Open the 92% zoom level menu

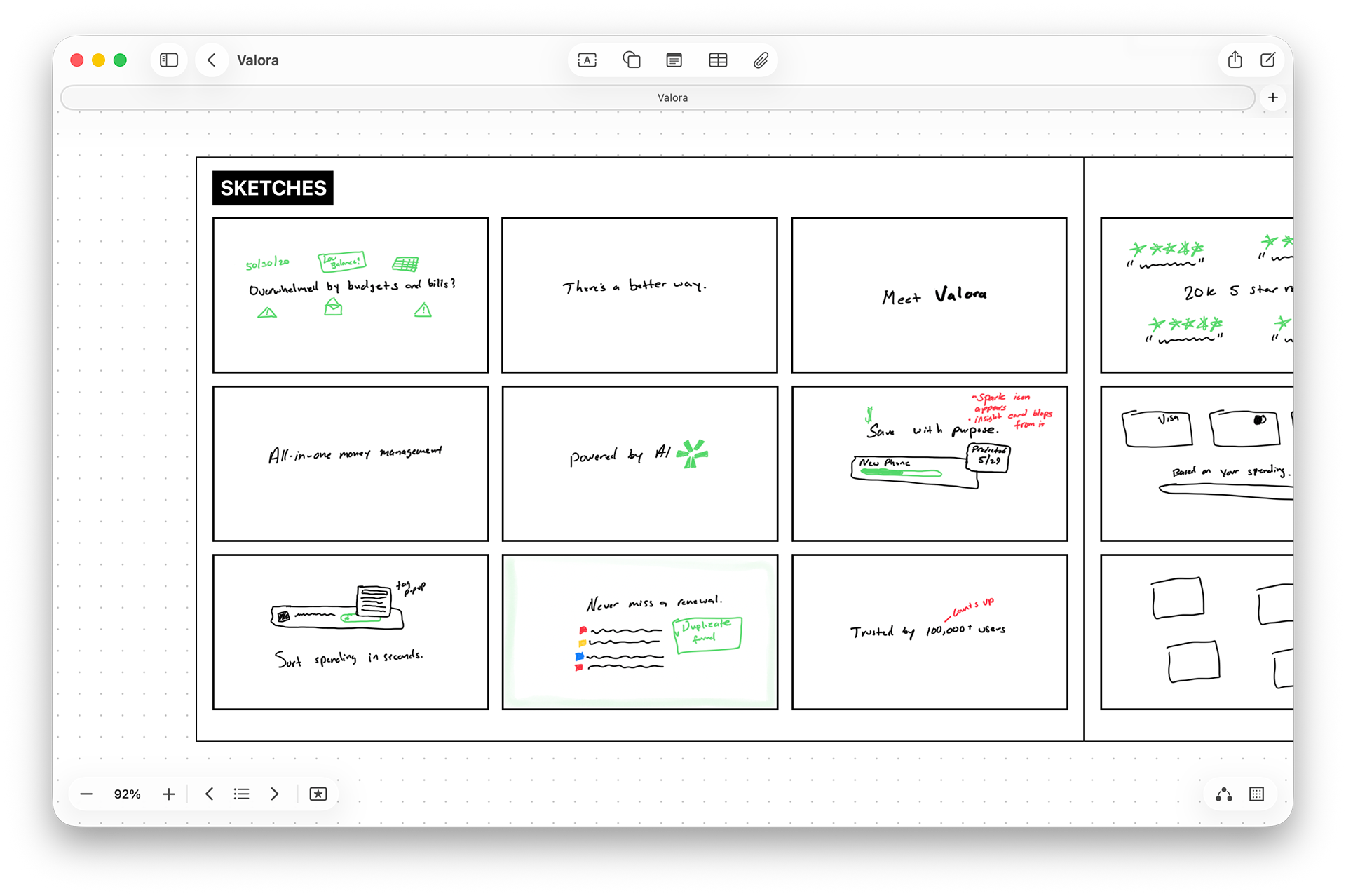coord(127,794)
